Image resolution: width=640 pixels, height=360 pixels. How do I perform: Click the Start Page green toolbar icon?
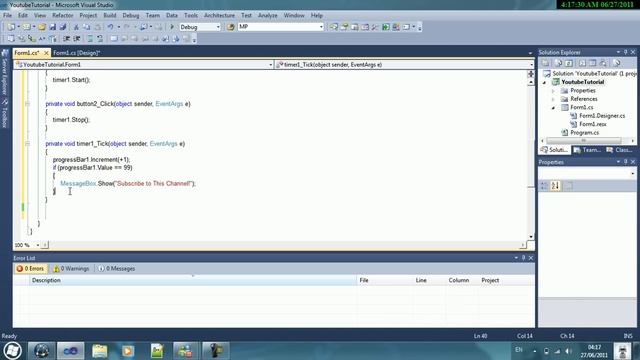[386, 27]
